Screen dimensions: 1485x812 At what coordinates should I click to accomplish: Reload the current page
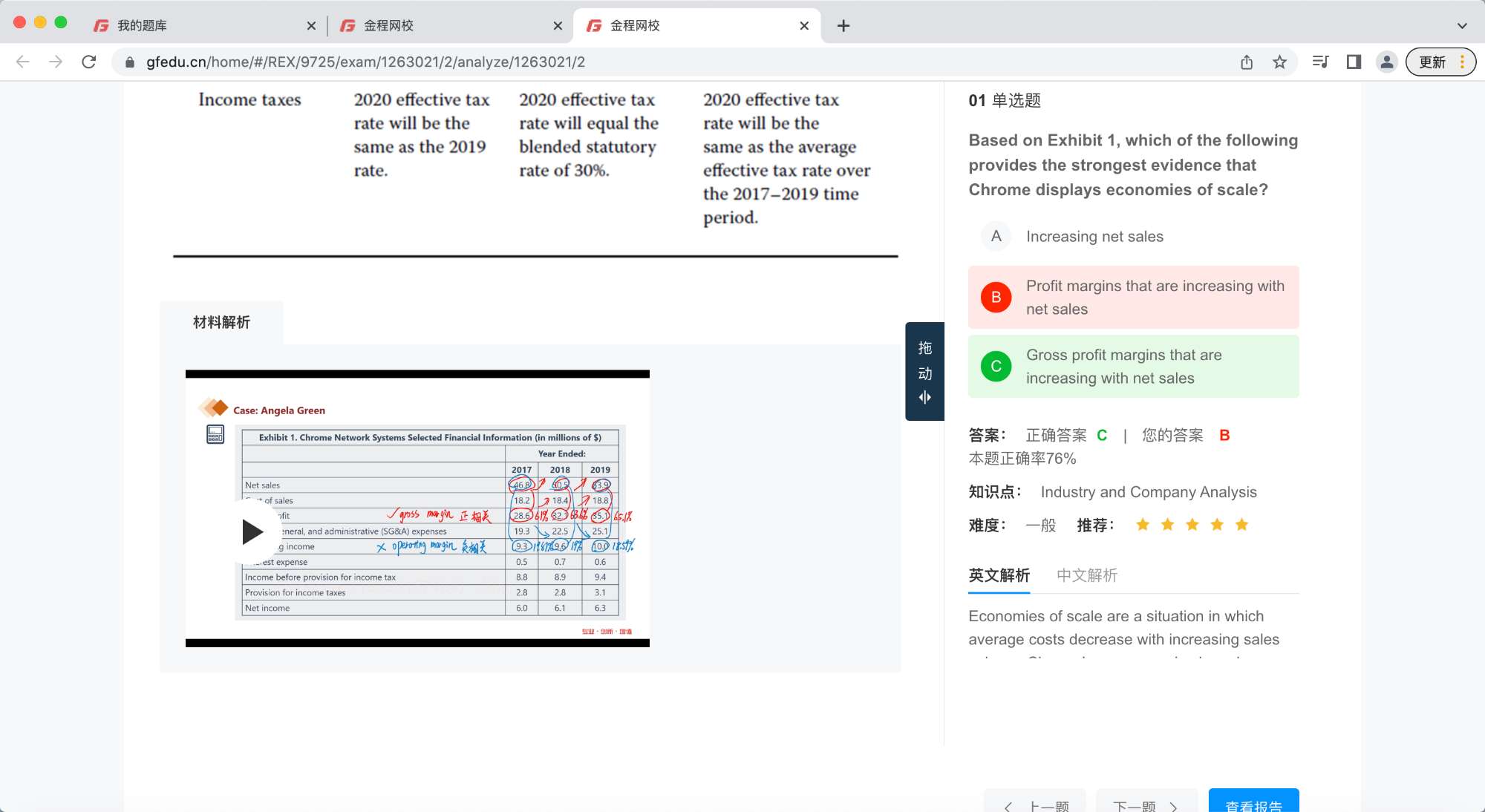tap(89, 62)
